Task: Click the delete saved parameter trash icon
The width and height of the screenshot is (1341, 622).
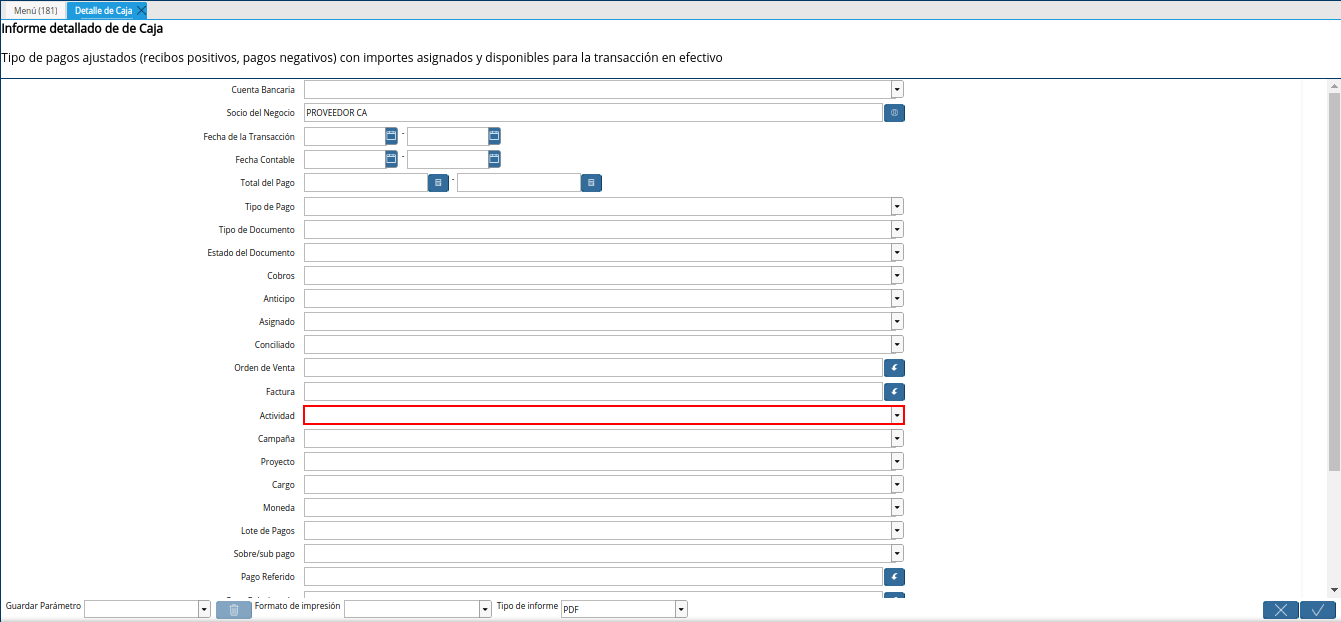Action: point(233,608)
